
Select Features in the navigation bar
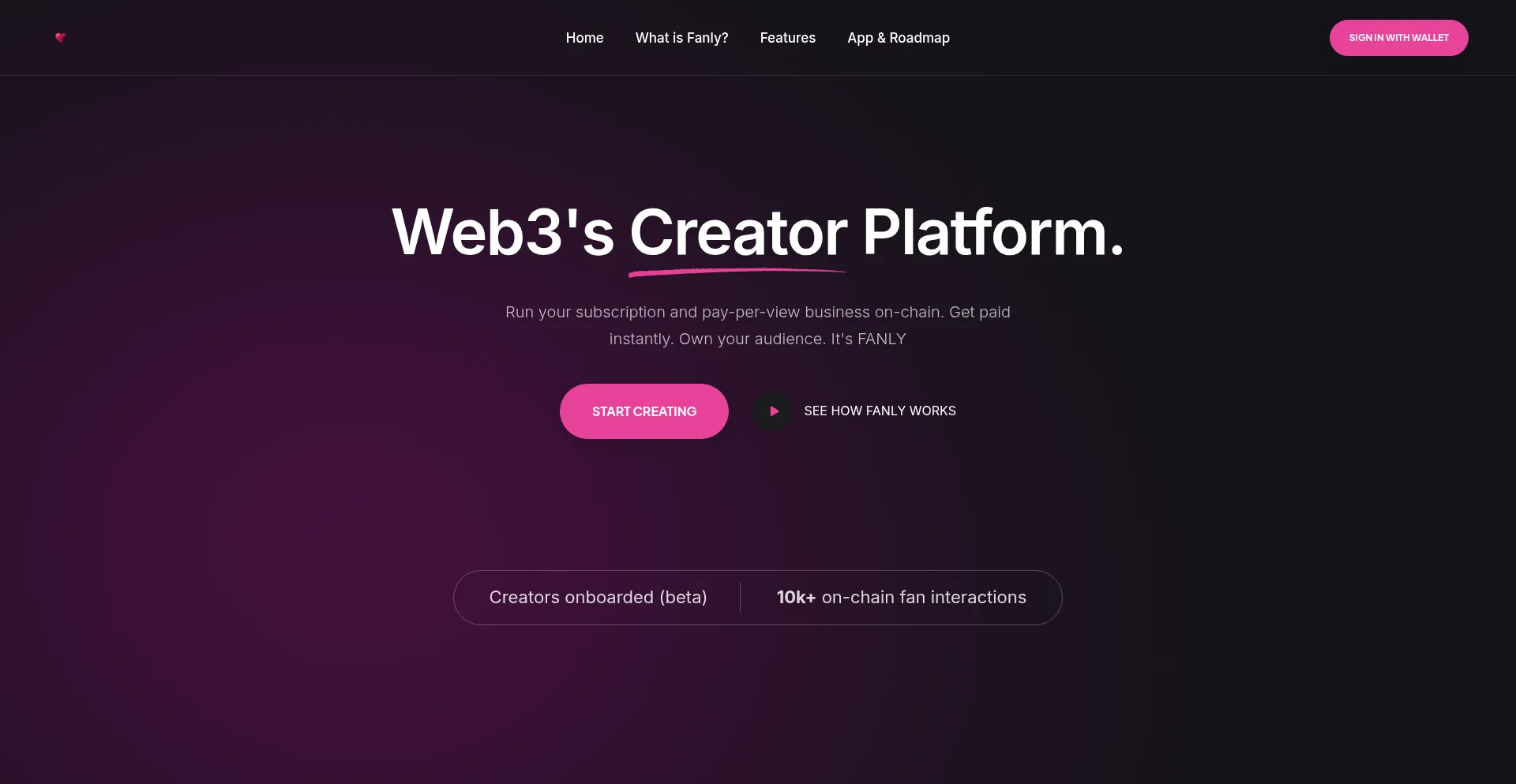(787, 38)
